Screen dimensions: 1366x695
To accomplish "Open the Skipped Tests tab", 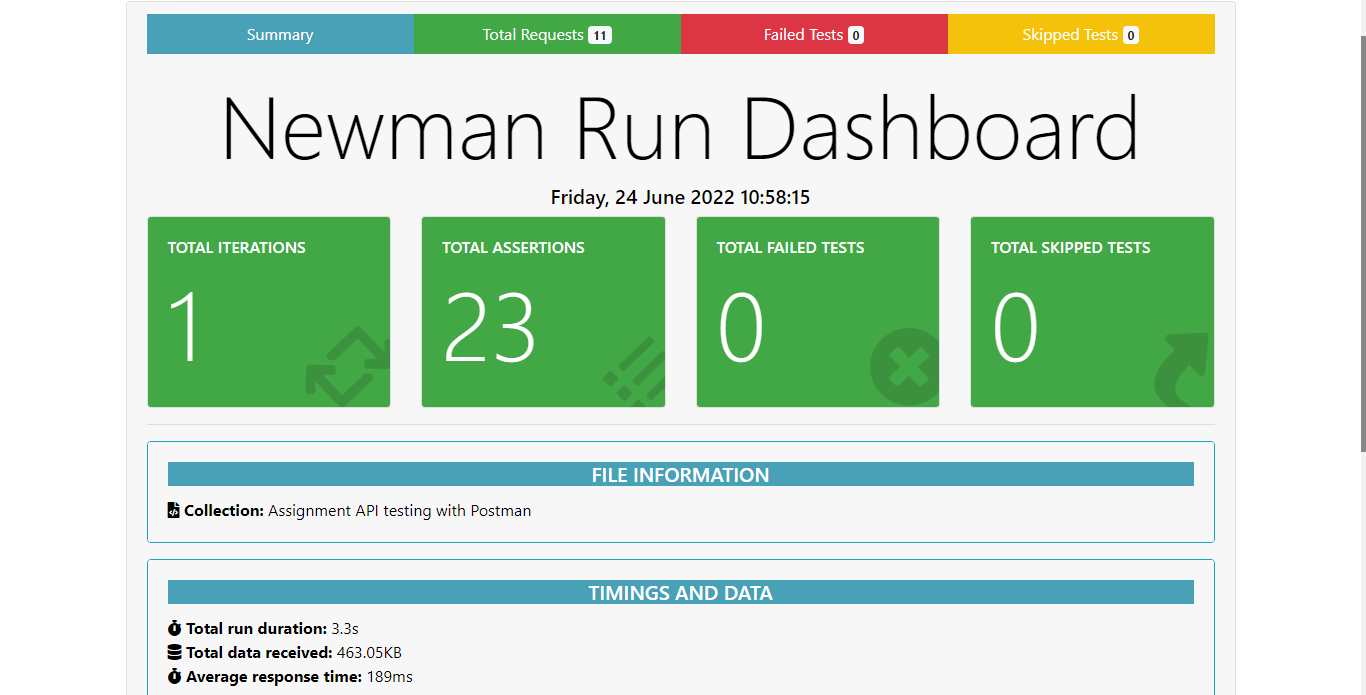I will (x=1081, y=34).
